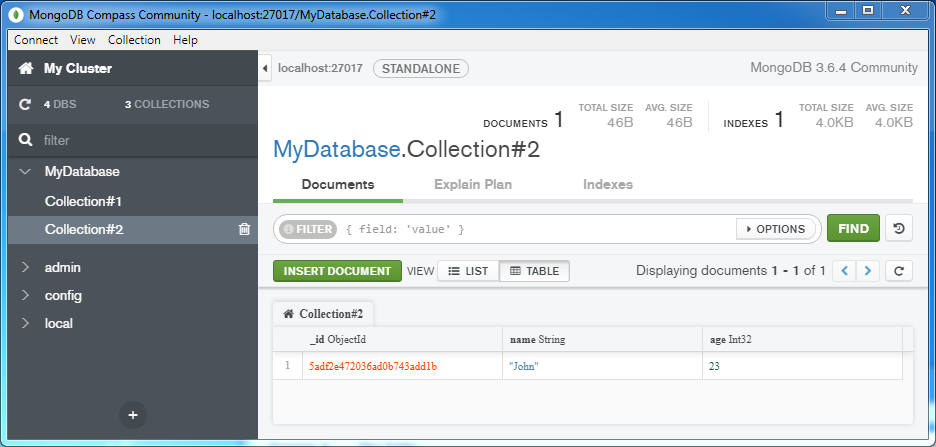Switch to the Documents tab
The width and height of the screenshot is (936, 447).
338,184
